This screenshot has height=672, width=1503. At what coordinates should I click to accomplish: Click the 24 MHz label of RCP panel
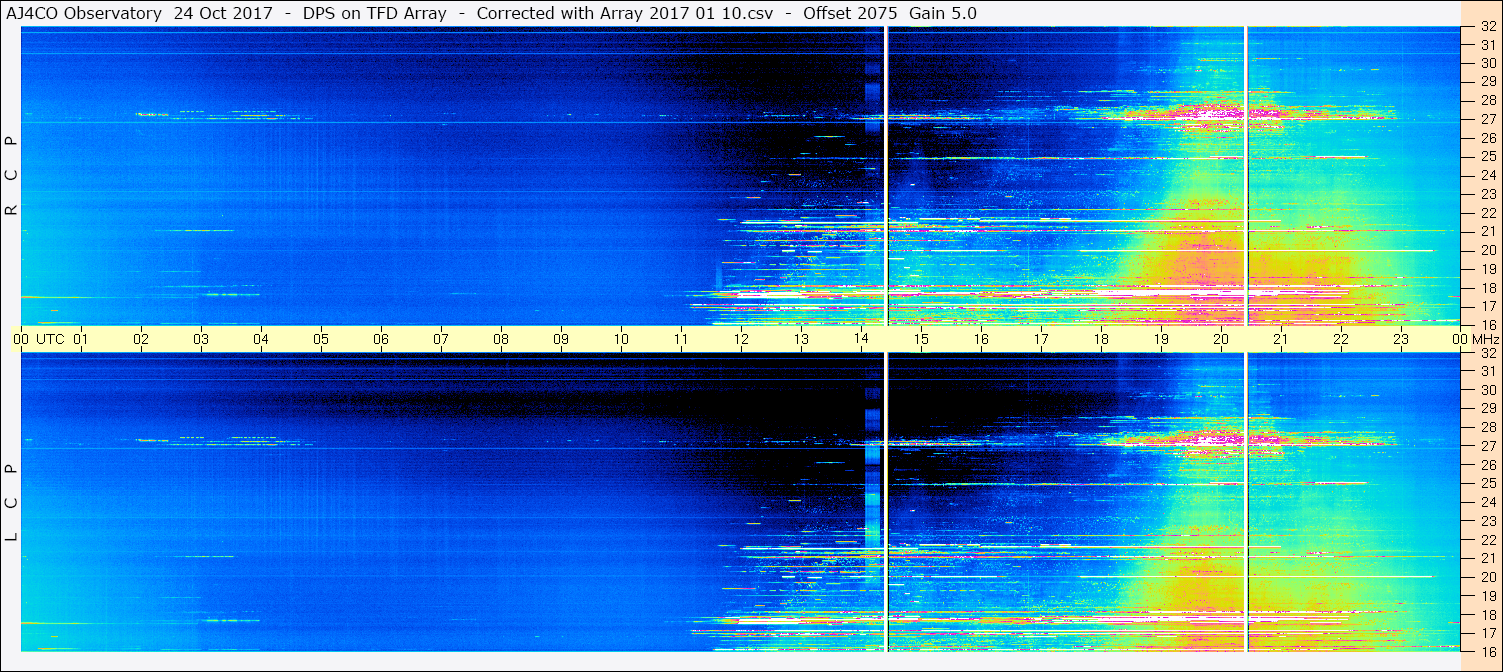tap(1487, 175)
